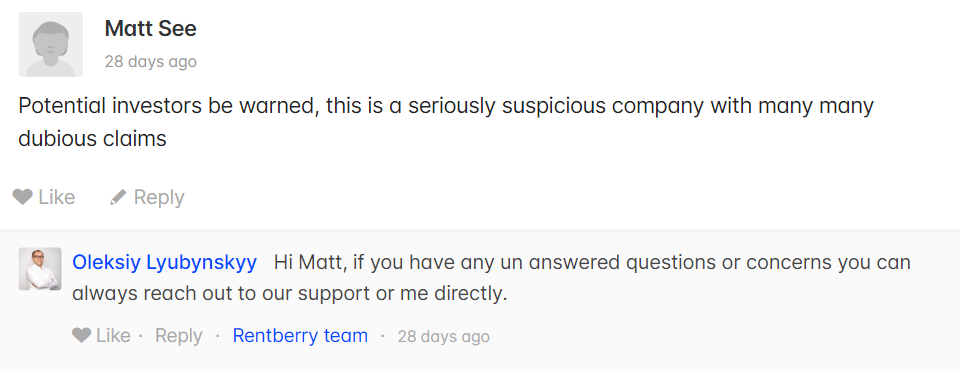Viewport: 960px width, 372px height.
Task: Click the heart icon in Oleksiy's reply
Action: coord(81,335)
